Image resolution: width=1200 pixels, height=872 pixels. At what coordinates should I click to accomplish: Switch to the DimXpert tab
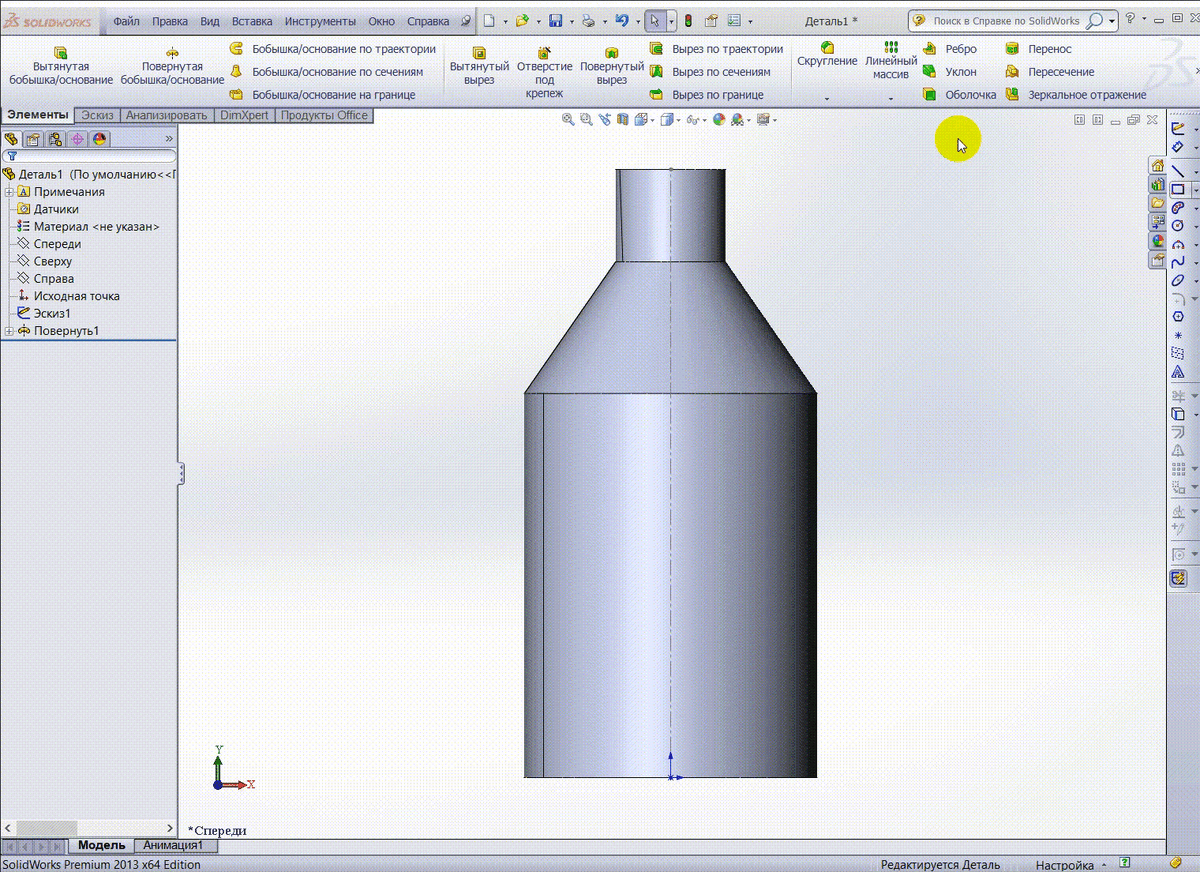click(x=244, y=115)
